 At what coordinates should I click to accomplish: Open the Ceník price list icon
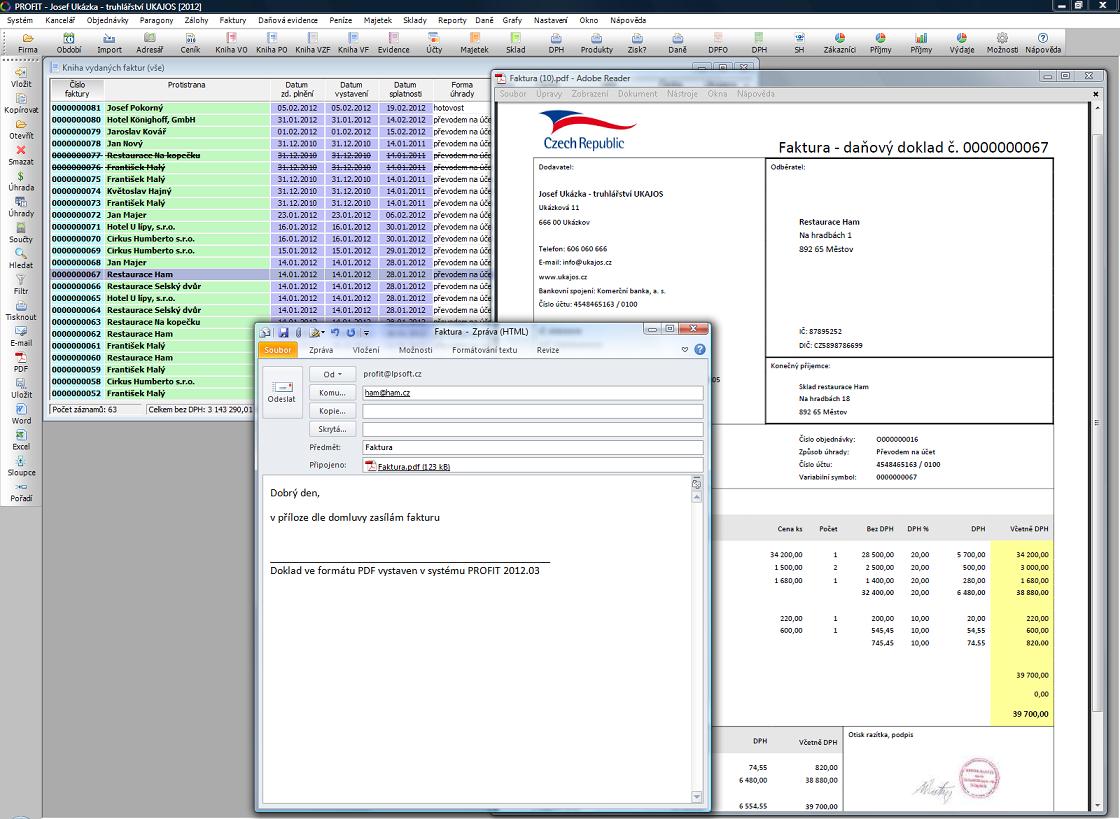coord(190,43)
